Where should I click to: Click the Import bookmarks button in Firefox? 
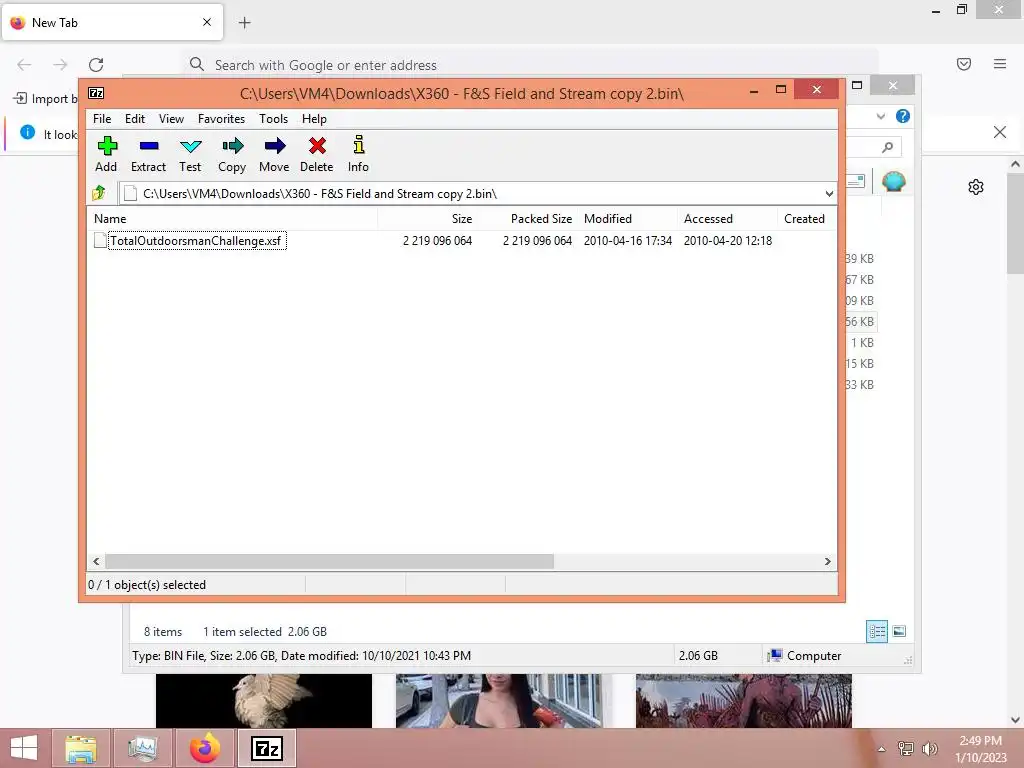tap(45, 99)
